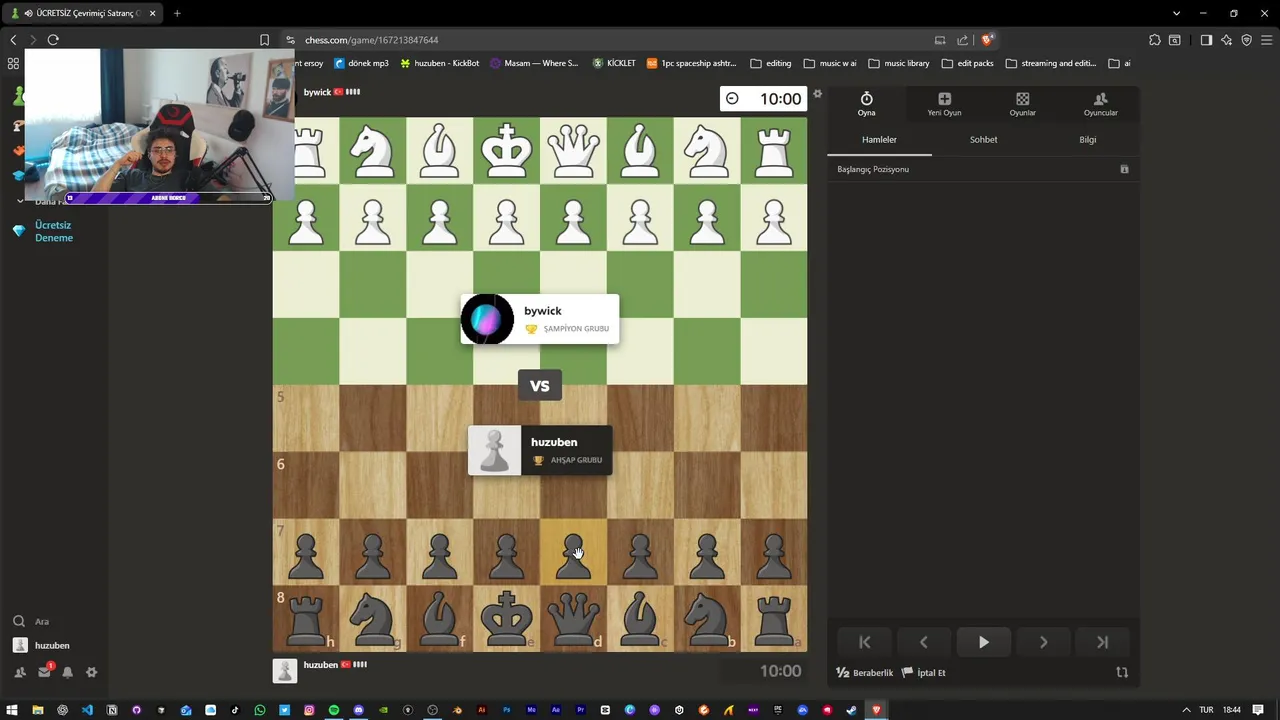Click the browser address bar URL
The width and height of the screenshot is (1280, 720).
coord(372,40)
